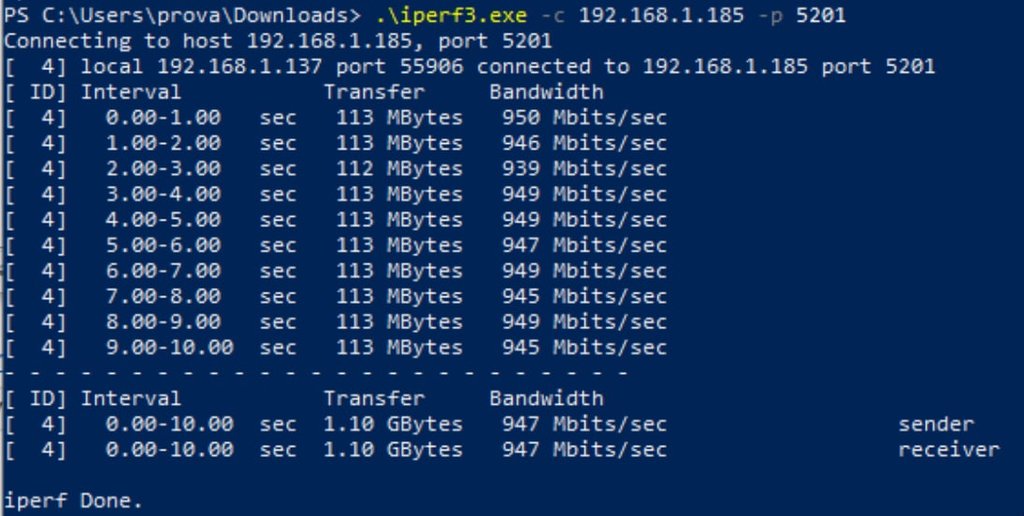Screen dimensions: 1024x516
Task: Click the "iperf Done." message
Action: 73,501
